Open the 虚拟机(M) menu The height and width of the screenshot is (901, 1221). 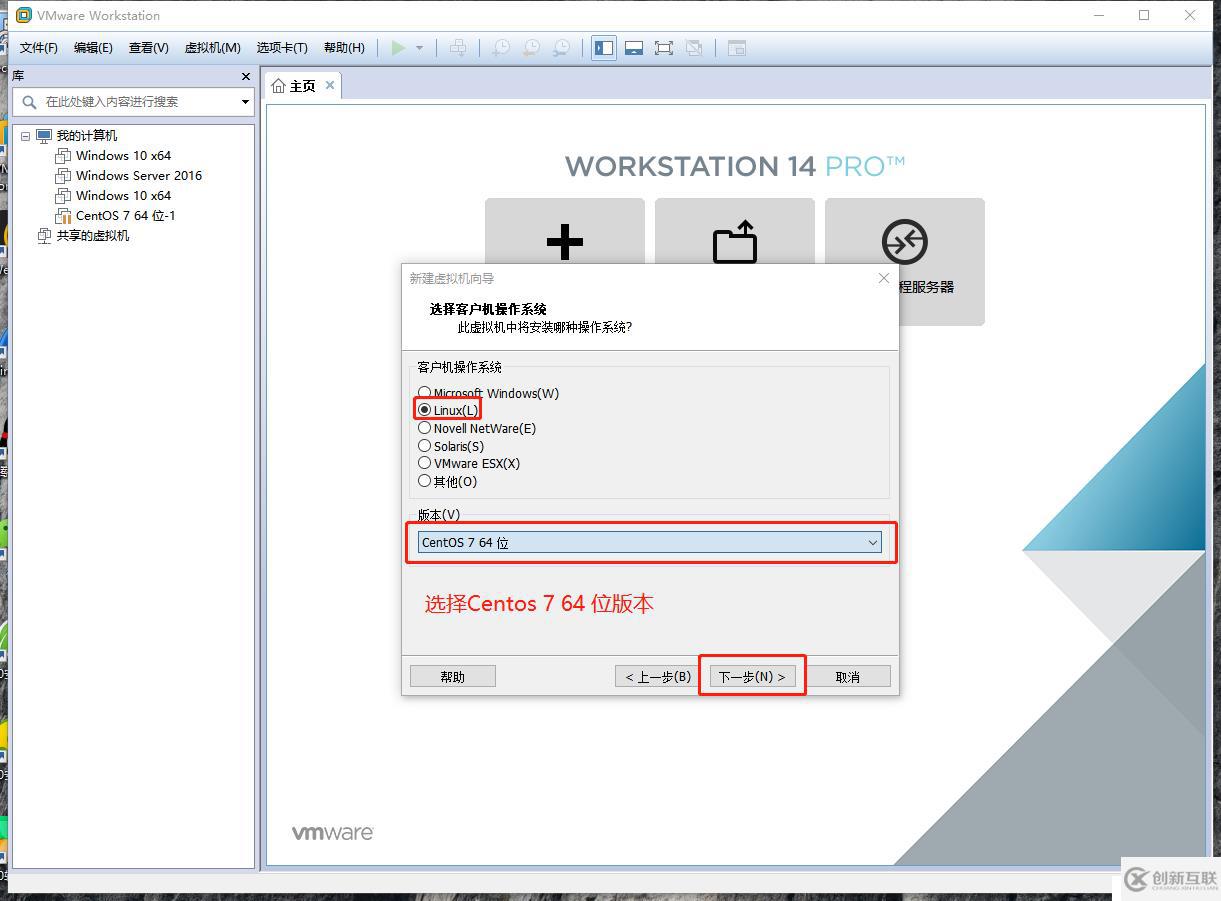pyautogui.click(x=212, y=48)
